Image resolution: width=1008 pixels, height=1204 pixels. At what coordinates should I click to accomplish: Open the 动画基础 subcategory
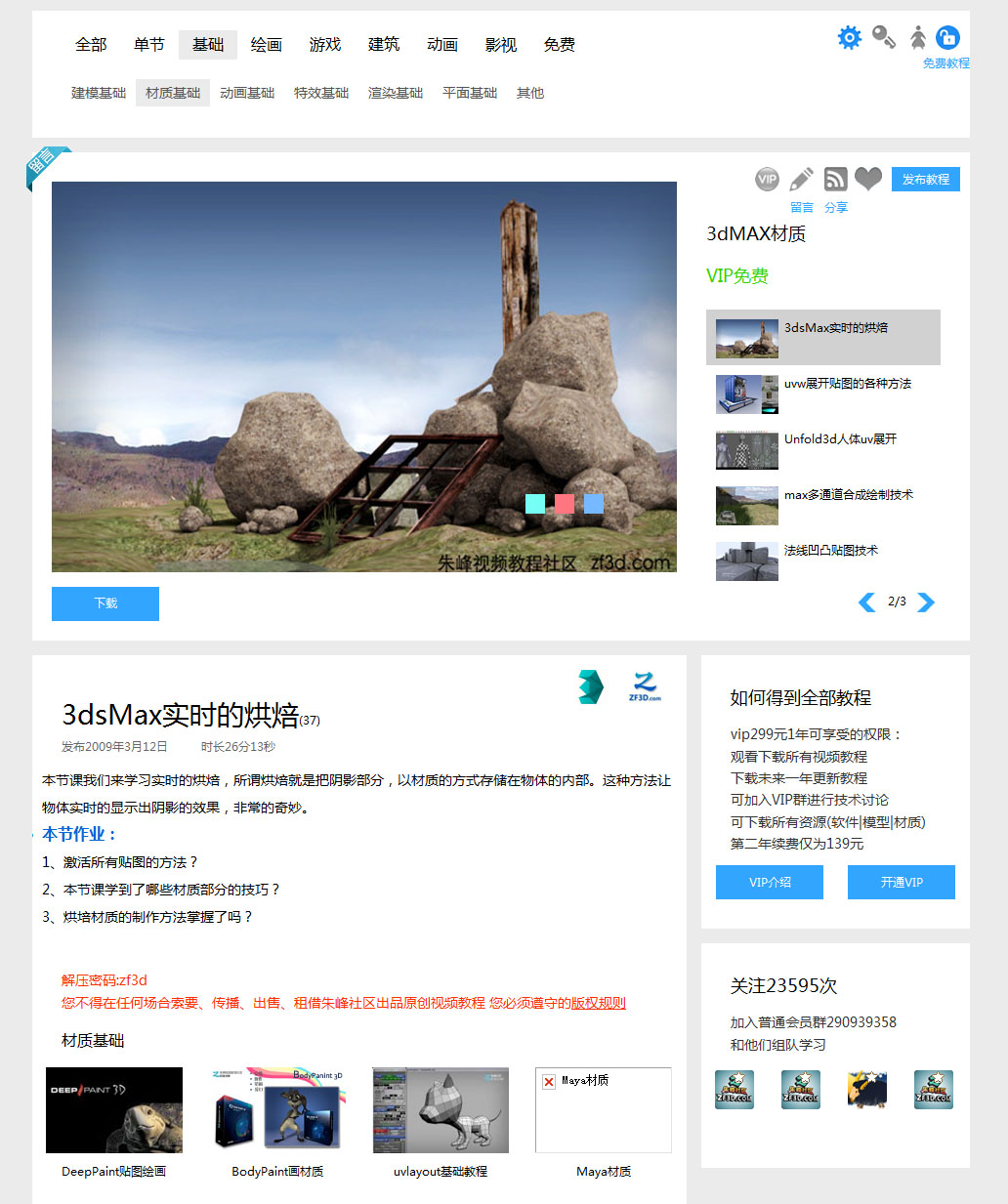(247, 93)
